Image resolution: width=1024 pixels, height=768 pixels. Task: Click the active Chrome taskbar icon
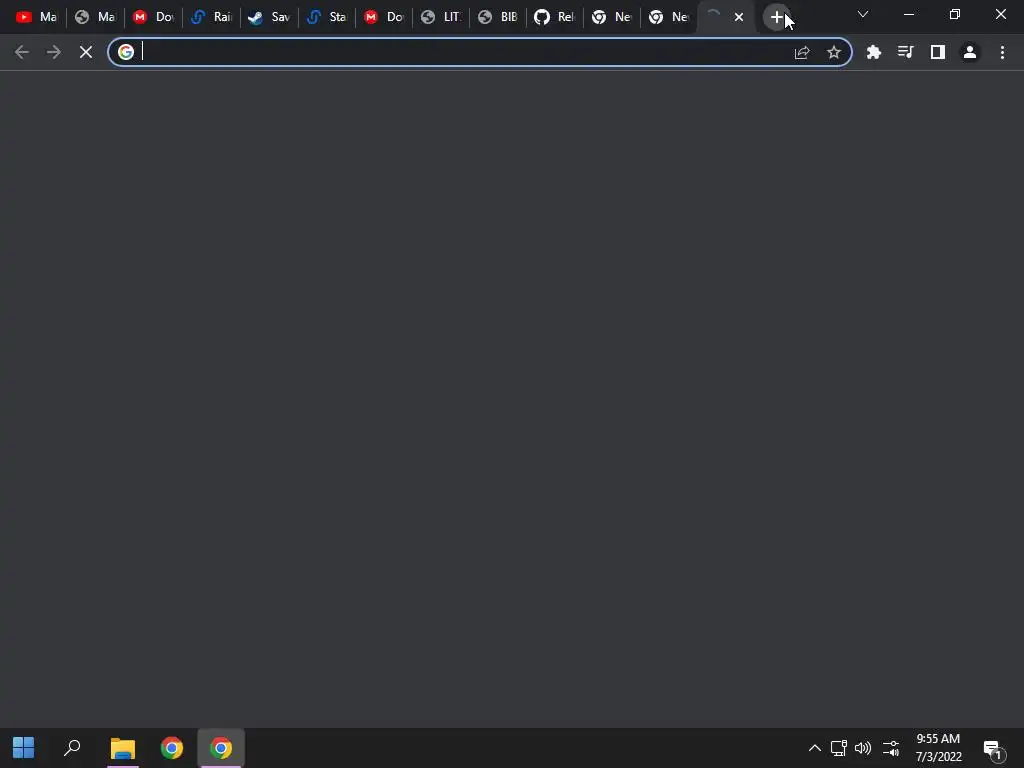coord(221,748)
